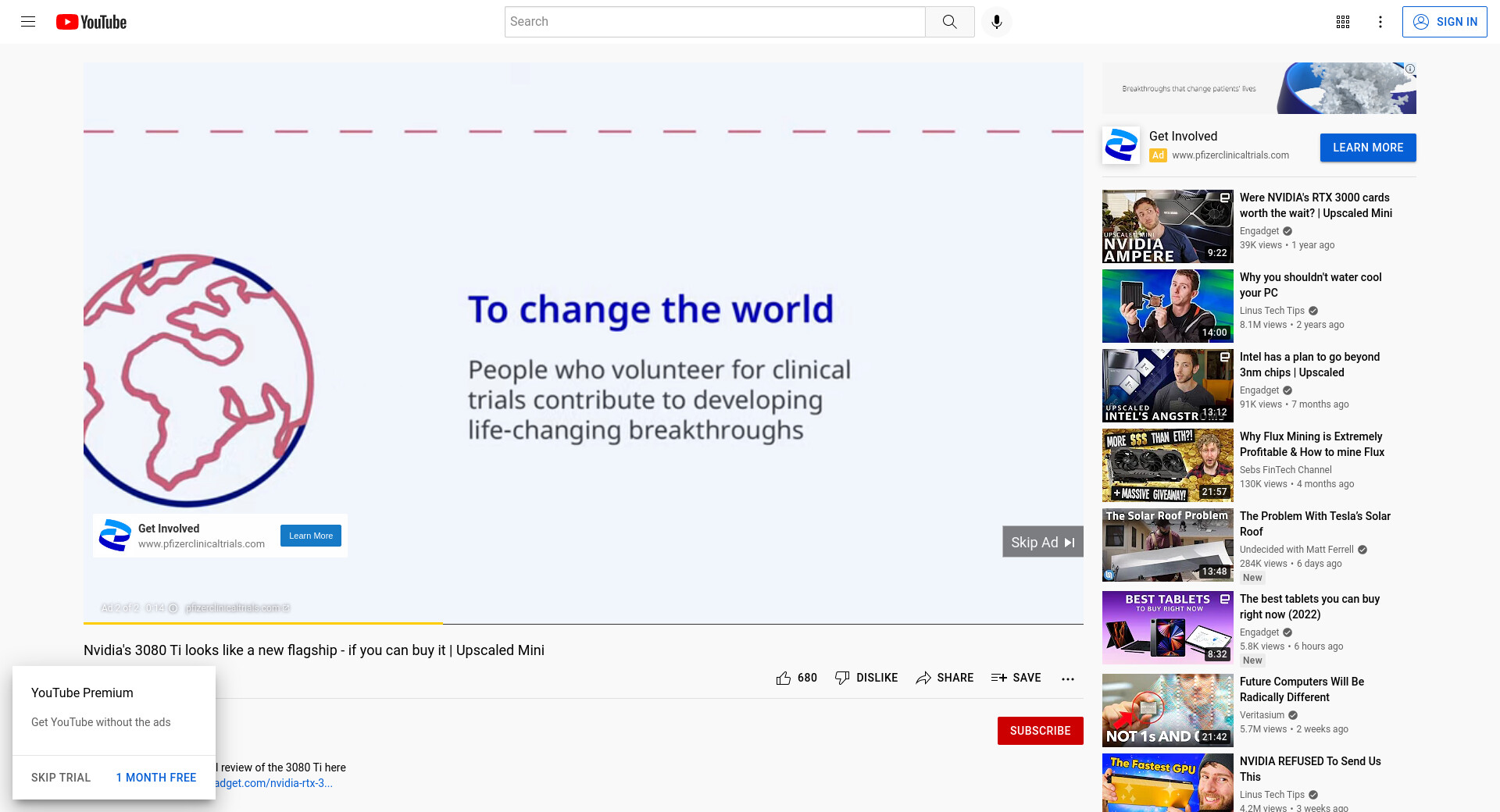Click LEARN MORE in the sidebar ad
Screen dimensions: 1500x812
coord(1368,148)
